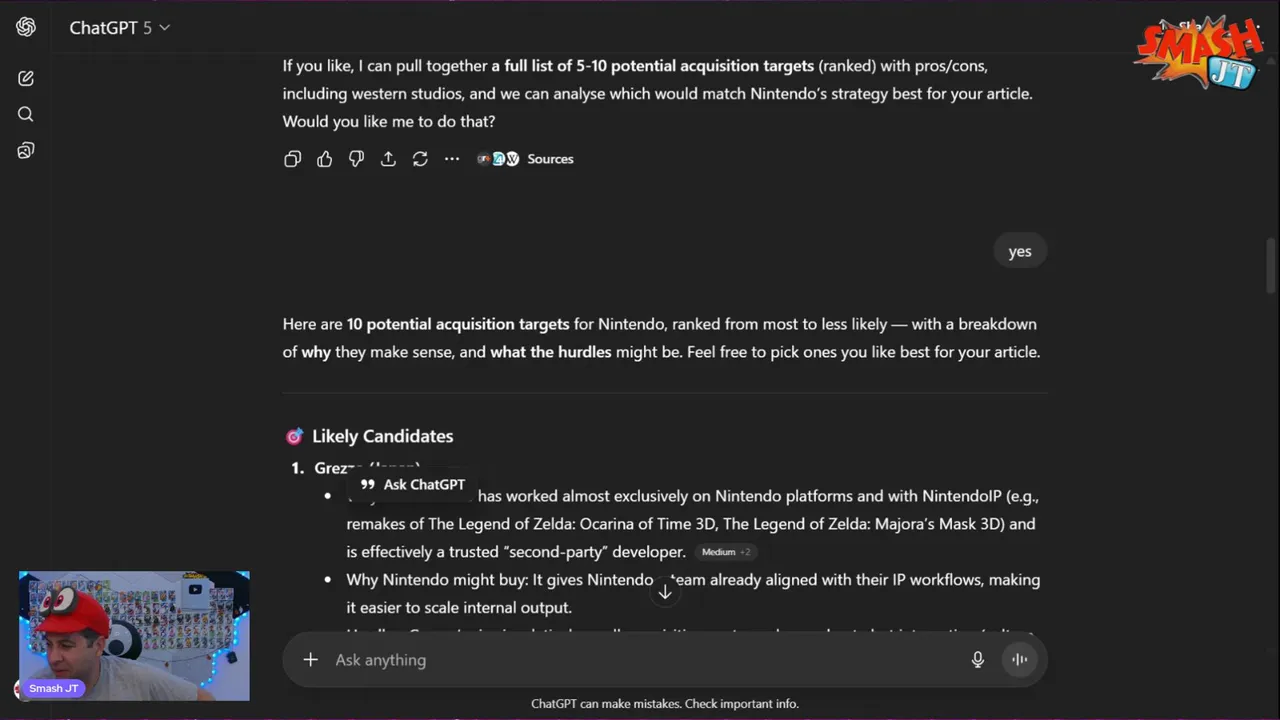This screenshot has width=1280, height=720.
Task: Open more actions ellipsis menu
Action: (452, 159)
